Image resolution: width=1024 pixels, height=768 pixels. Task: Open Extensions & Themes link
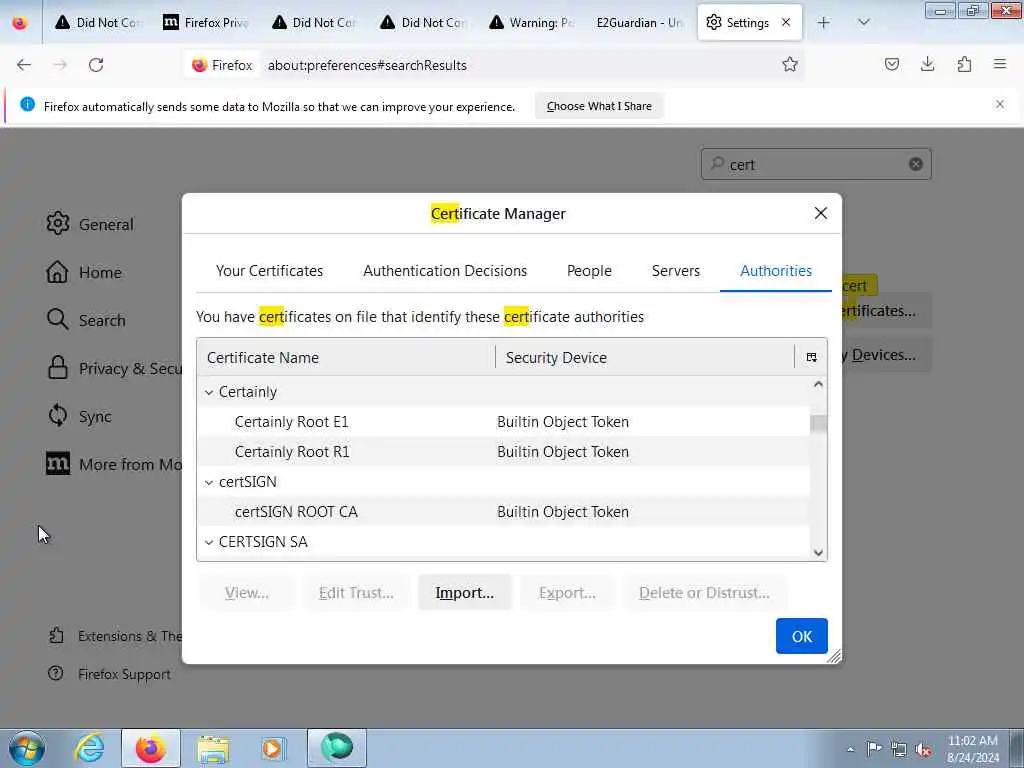pos(114,636)
